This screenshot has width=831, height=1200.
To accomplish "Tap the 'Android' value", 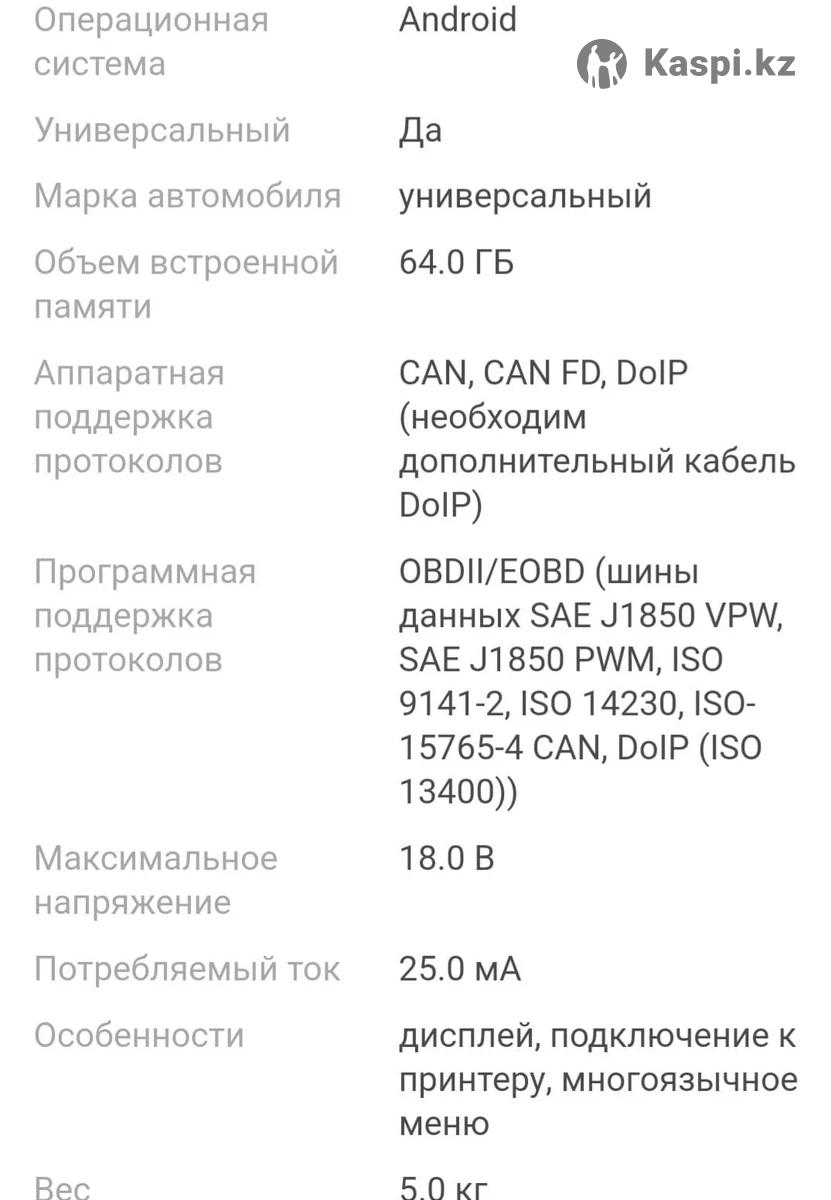I will 458,20.
